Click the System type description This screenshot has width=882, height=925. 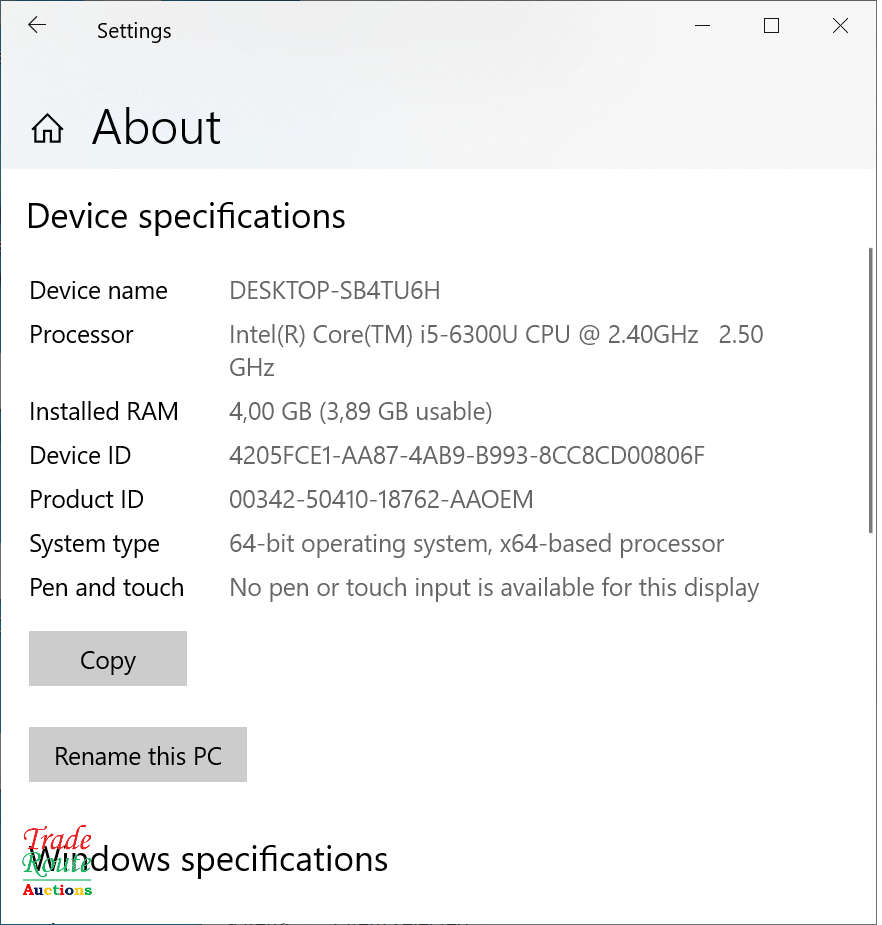coord(476,543)
